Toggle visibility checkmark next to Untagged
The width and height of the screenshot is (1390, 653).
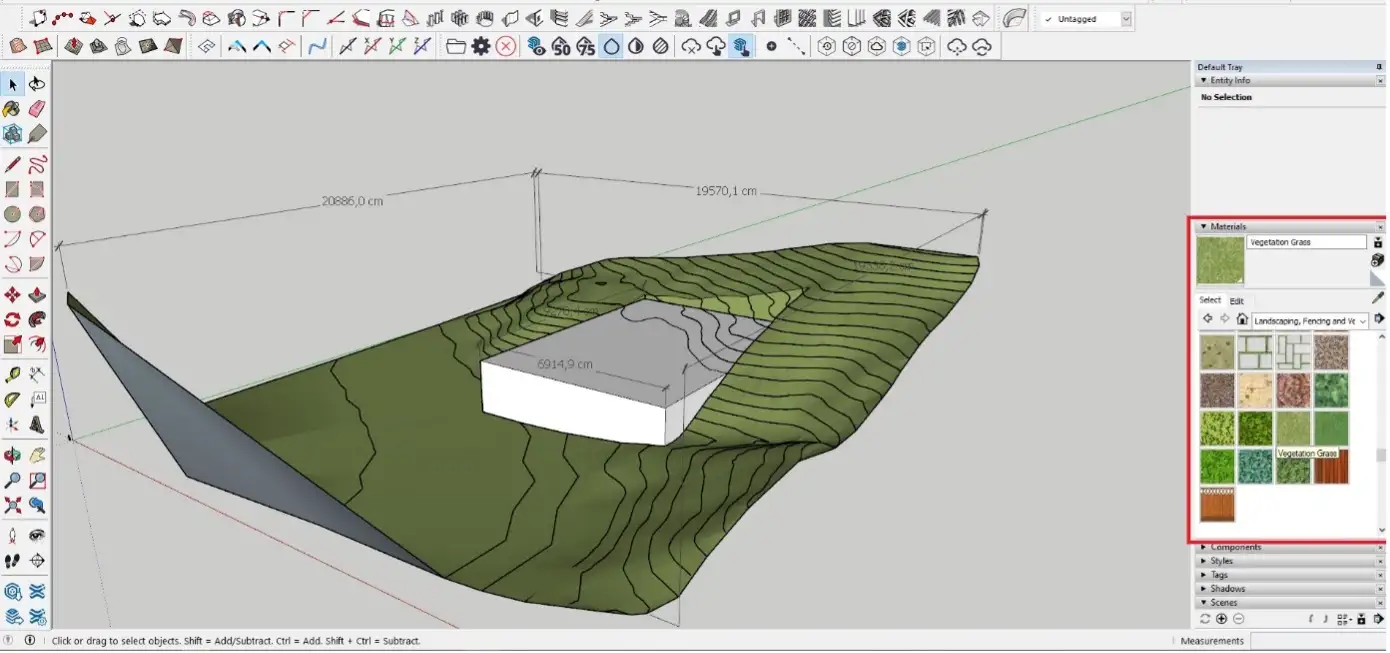1046,18
